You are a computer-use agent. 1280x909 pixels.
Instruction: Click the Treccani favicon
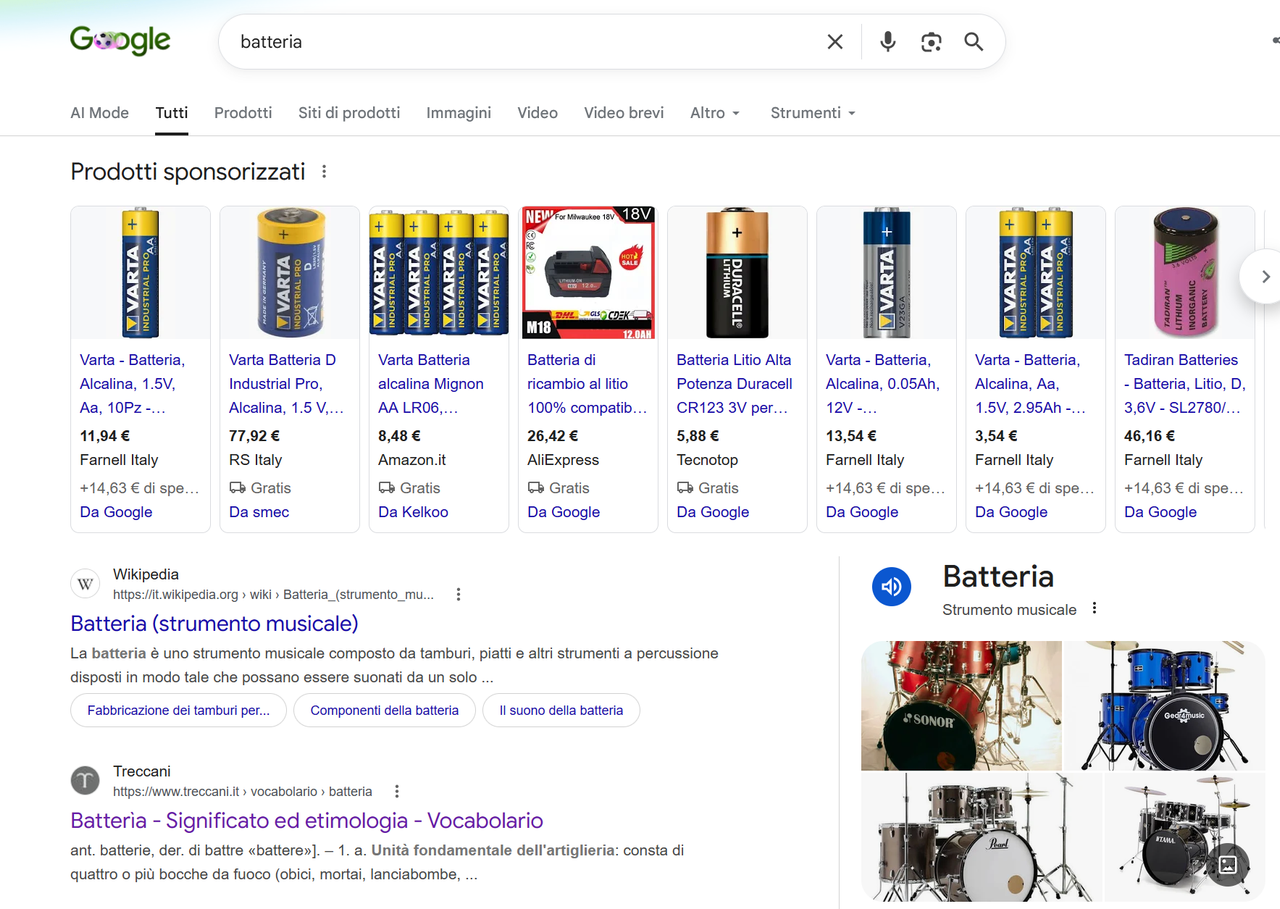pyautogui.click(x=85, y=781)
